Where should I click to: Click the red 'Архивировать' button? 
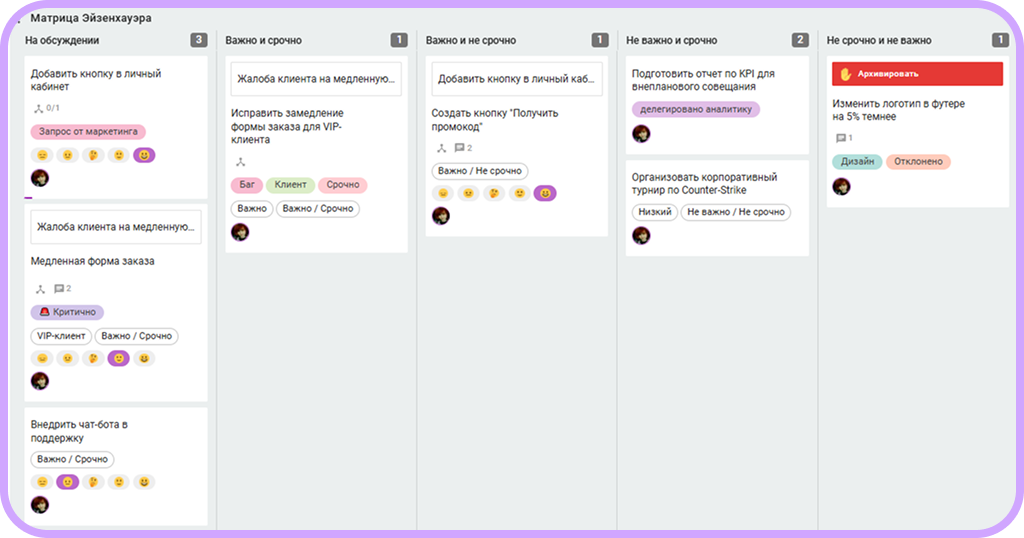[x=917, y=74]
